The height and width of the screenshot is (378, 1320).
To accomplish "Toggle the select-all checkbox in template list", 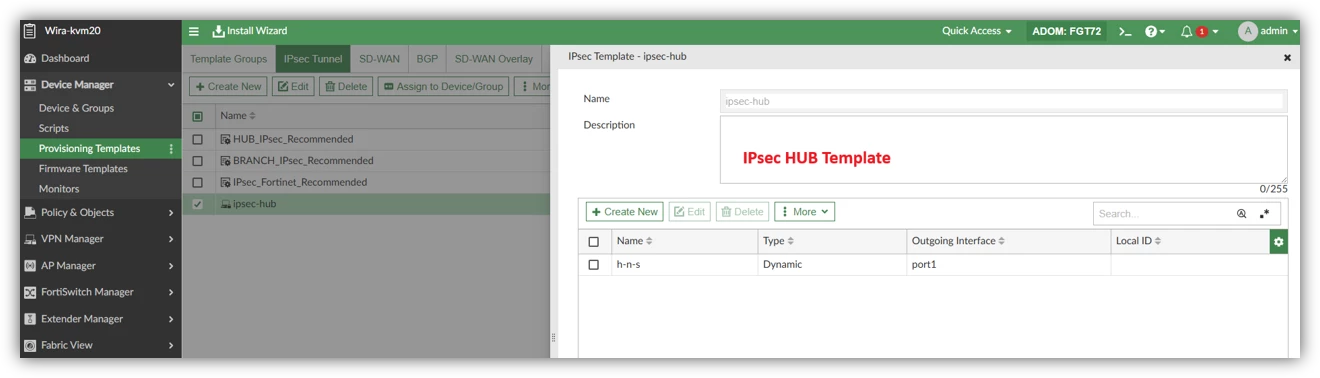I will (197, 116).
